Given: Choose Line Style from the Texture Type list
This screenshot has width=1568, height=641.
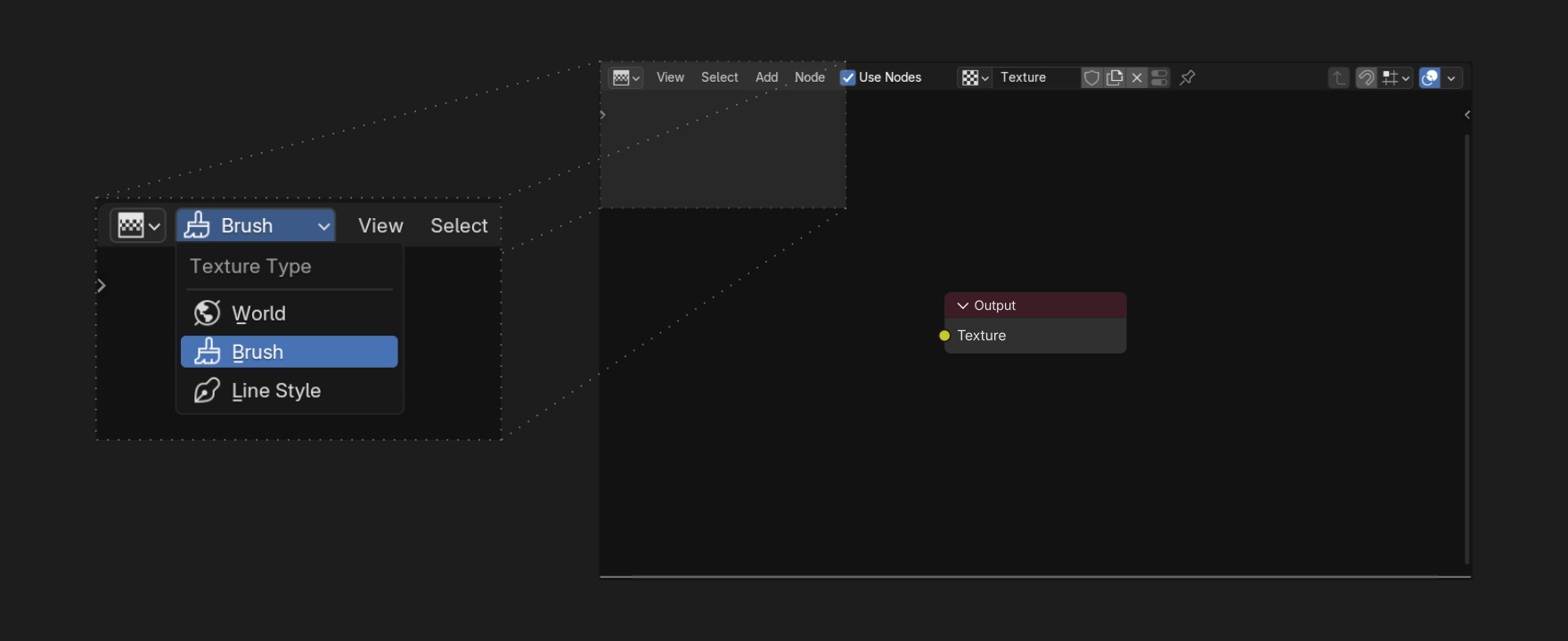Looking at the screenshot, I should coord(290,391).
